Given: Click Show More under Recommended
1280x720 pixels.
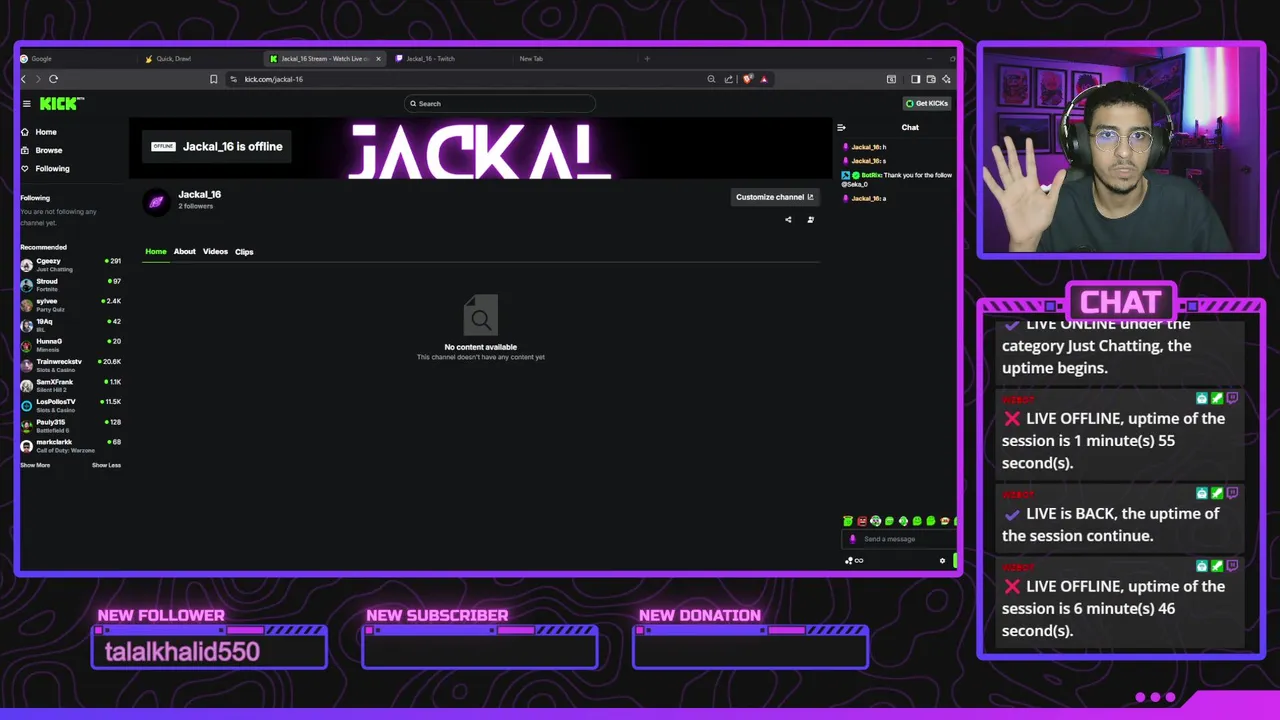Looking at the screenshot, I should (x=35, y=465).
